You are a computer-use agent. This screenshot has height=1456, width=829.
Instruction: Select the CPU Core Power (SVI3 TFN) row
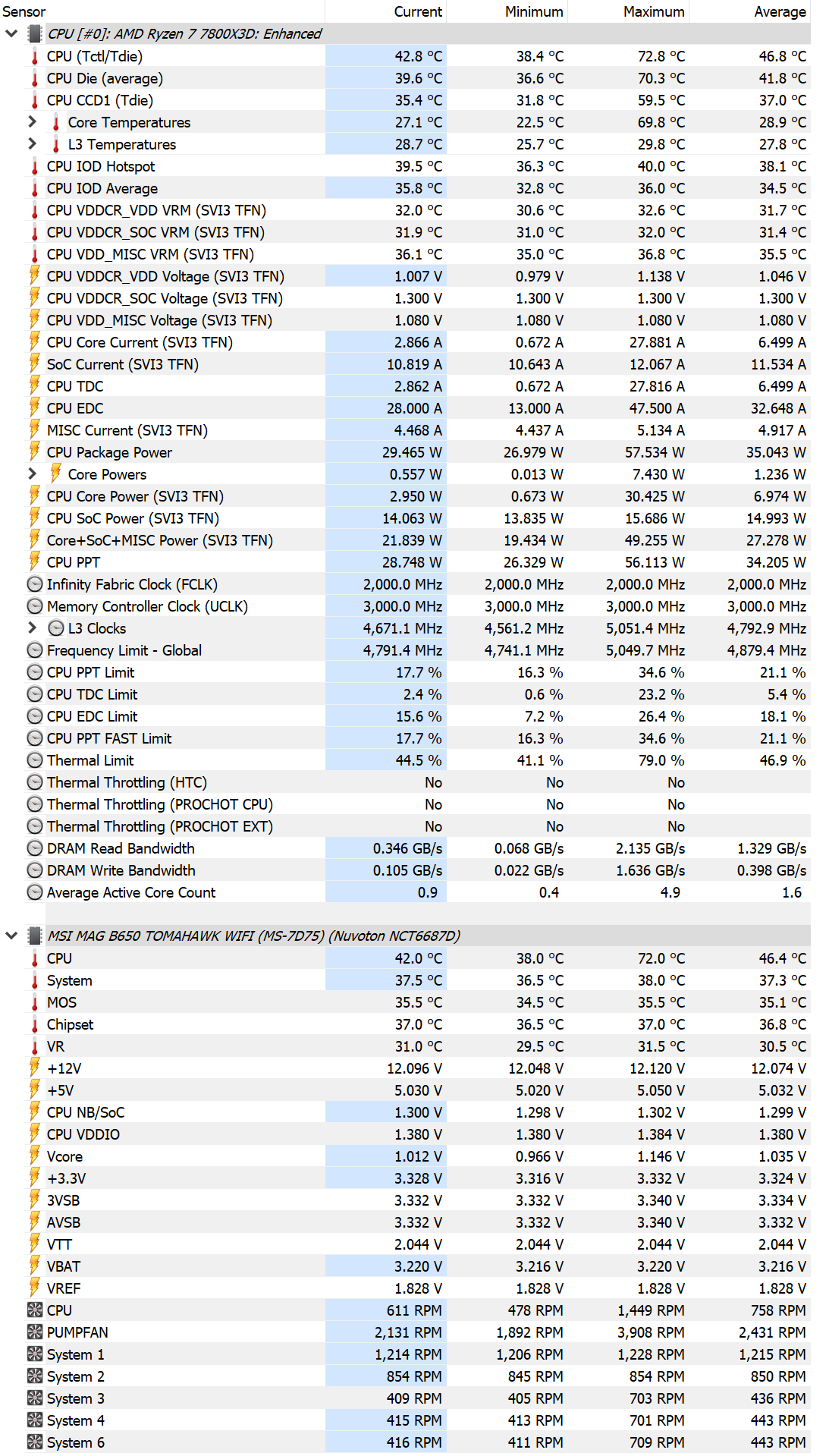tap(405, 496)
